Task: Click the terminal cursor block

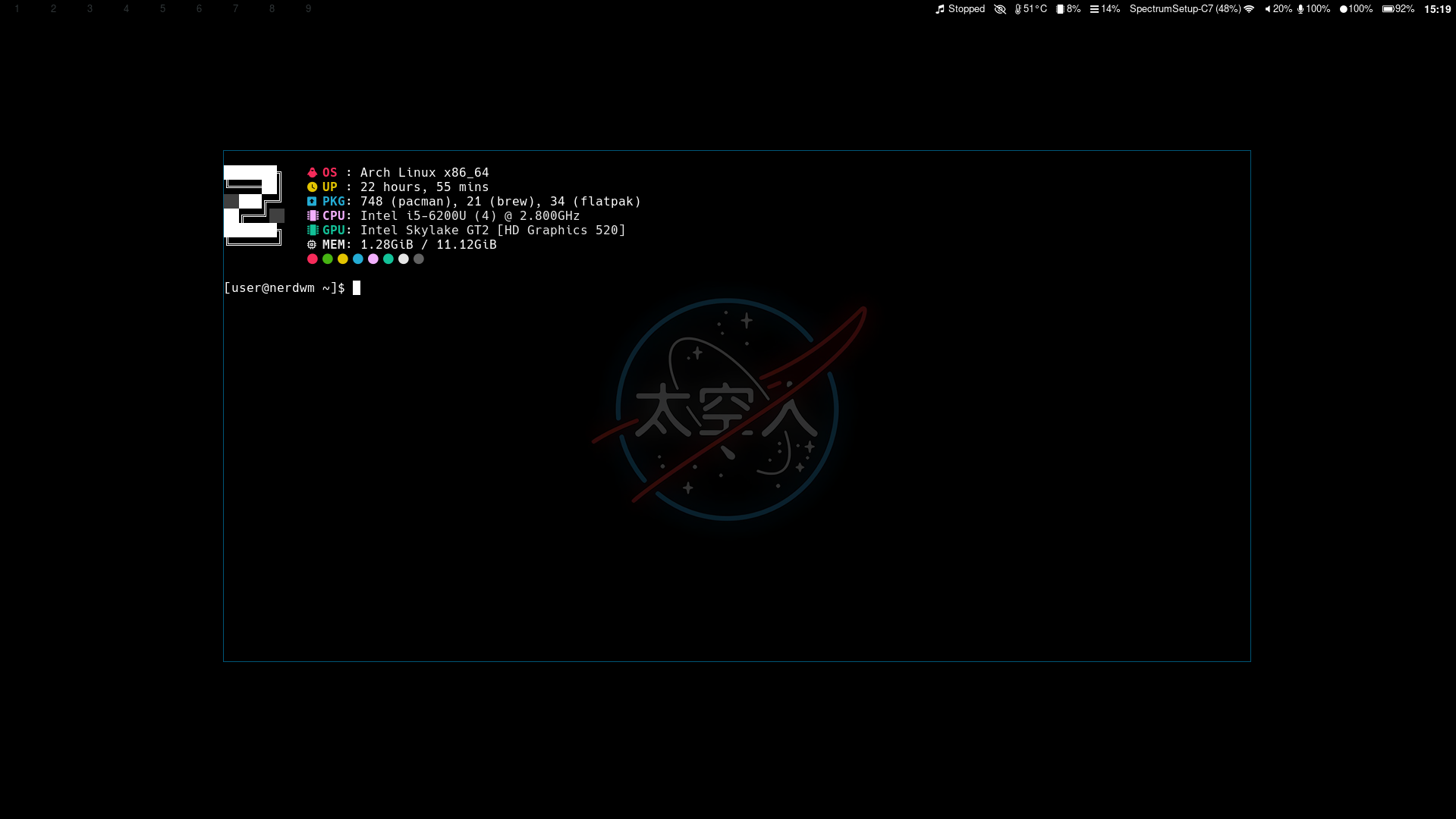Action: [x=357, y=288]
